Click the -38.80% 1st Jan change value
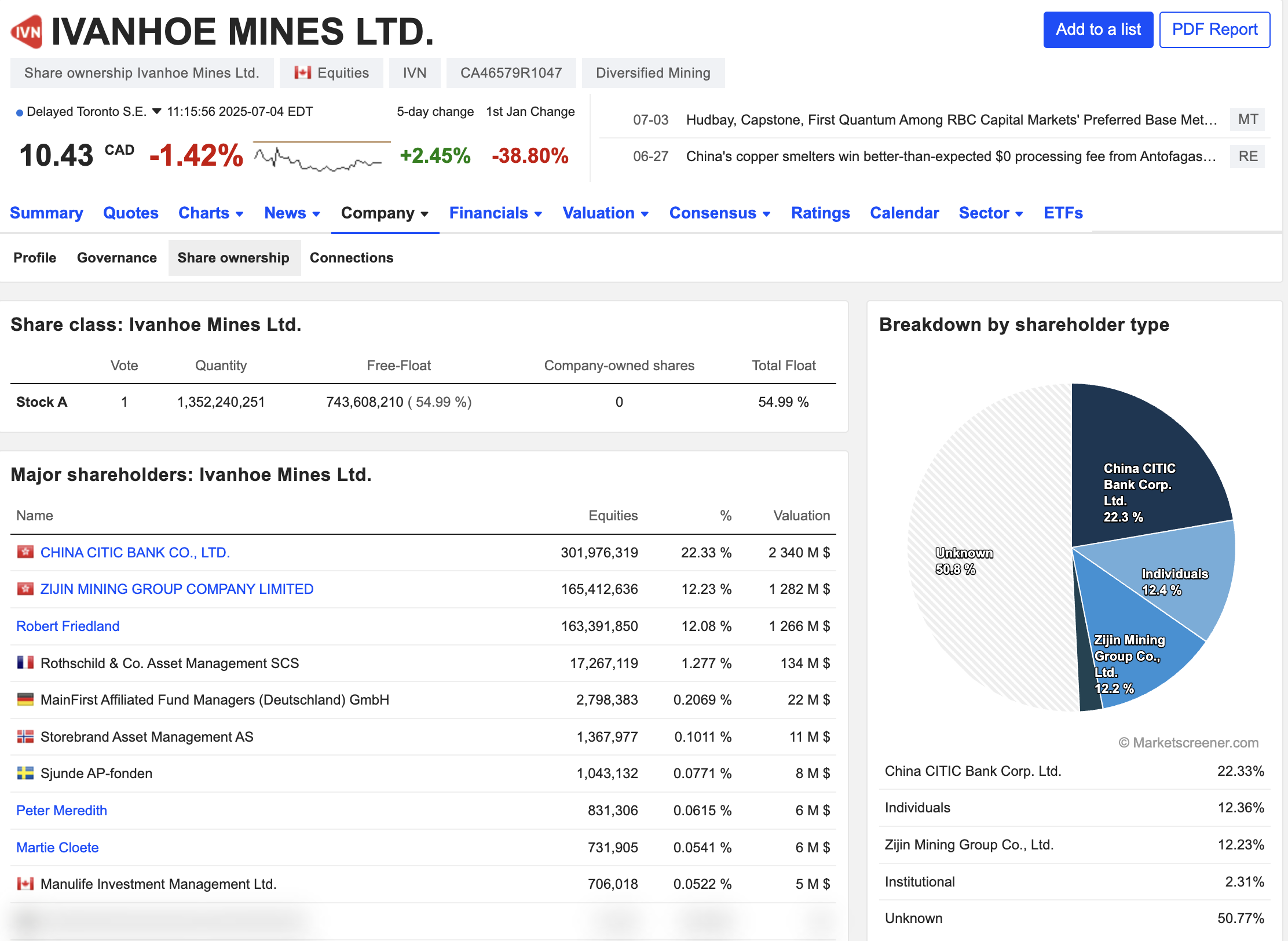This screenshot has height=941, width=1288. coord(530,155)
